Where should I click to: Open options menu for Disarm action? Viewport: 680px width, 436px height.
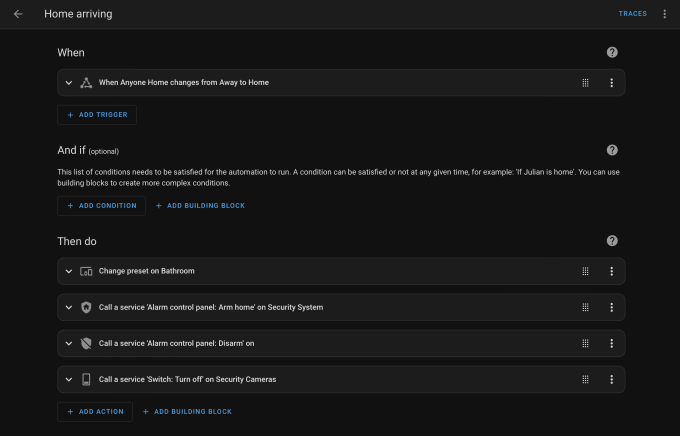[x=611, y=343]
